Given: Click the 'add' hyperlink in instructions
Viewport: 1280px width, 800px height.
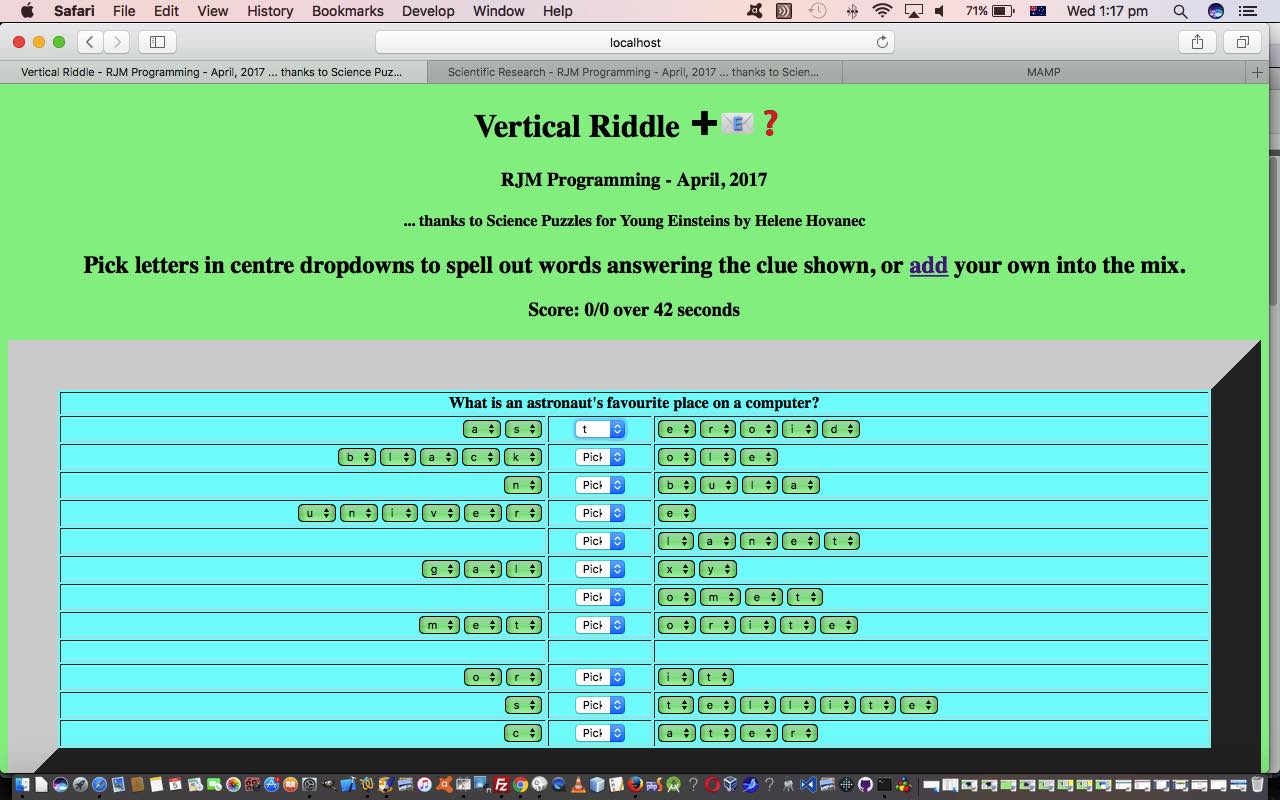Looking at the screenshot, I should (928, 265).
